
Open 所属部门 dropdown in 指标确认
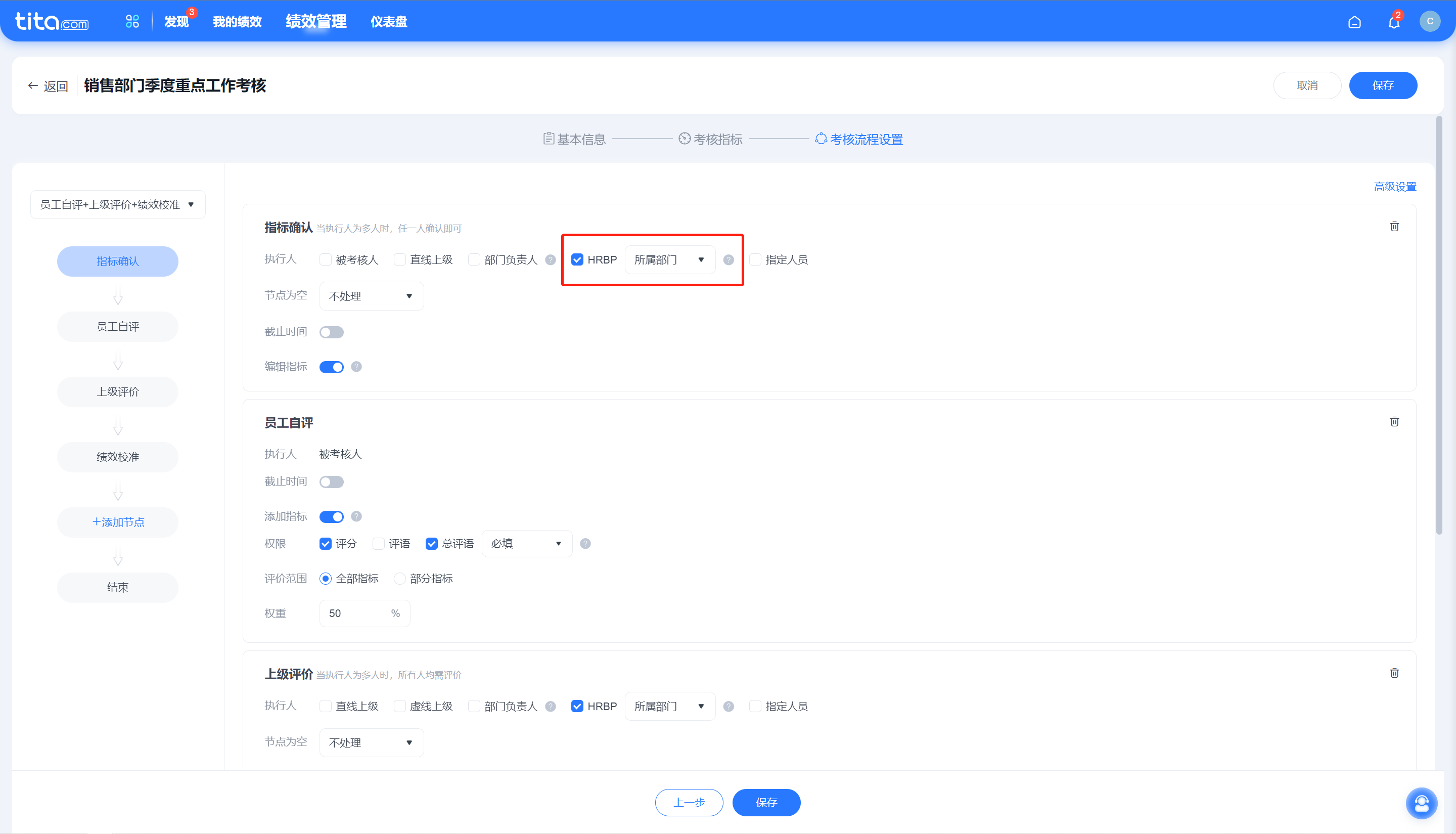[x=670, y=260]
